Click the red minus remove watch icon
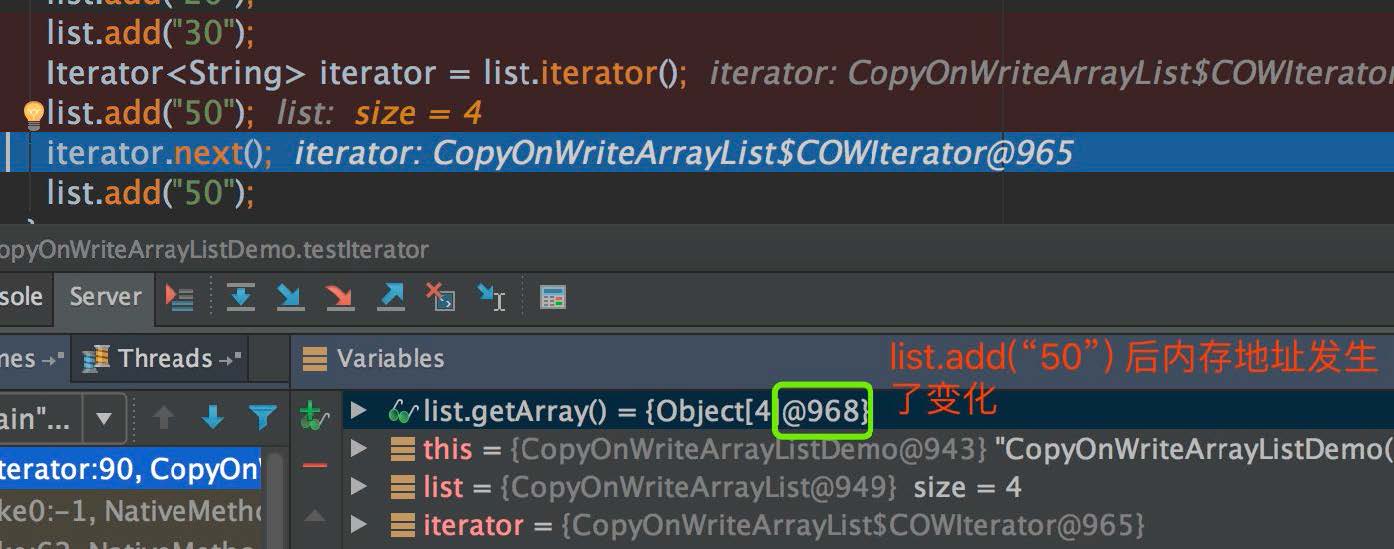This screenshot has height=549, width=1394. 315,465
